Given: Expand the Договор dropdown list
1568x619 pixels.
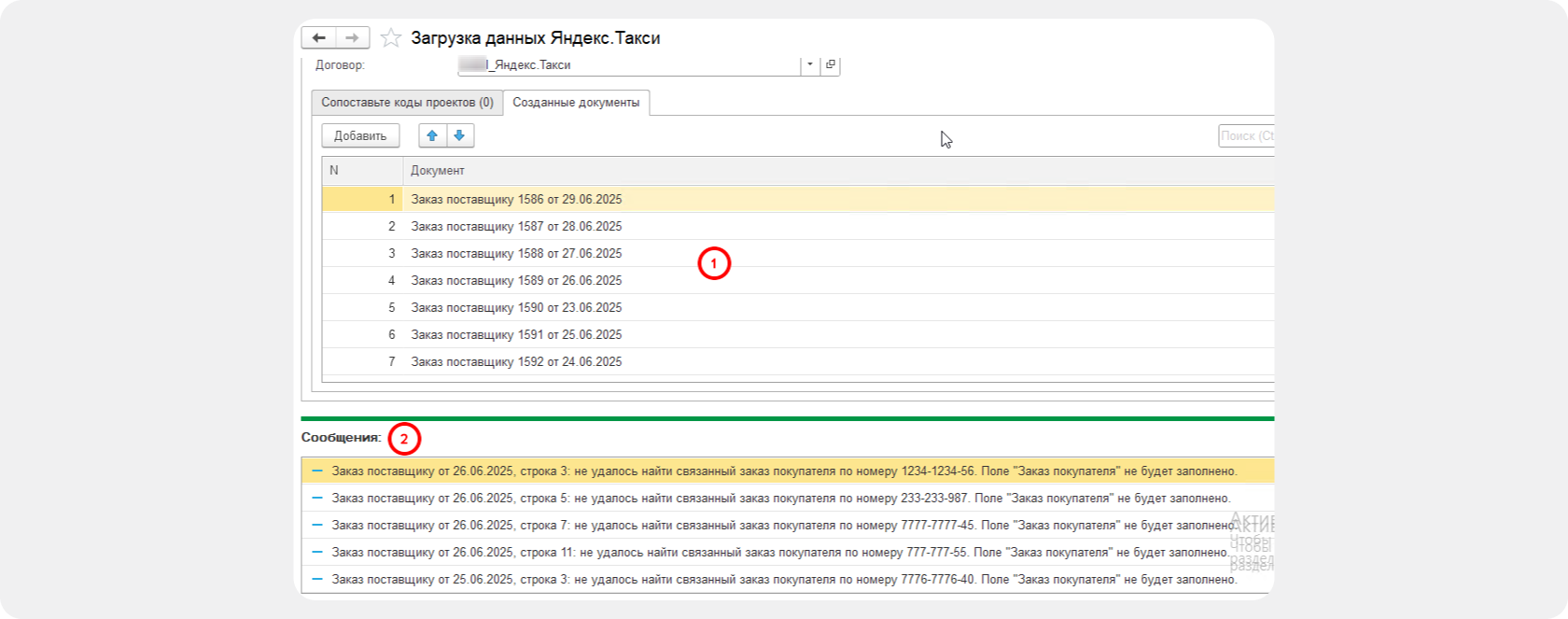Looking at the screenshot, I should pyautogui.click(x=809, y=64).
